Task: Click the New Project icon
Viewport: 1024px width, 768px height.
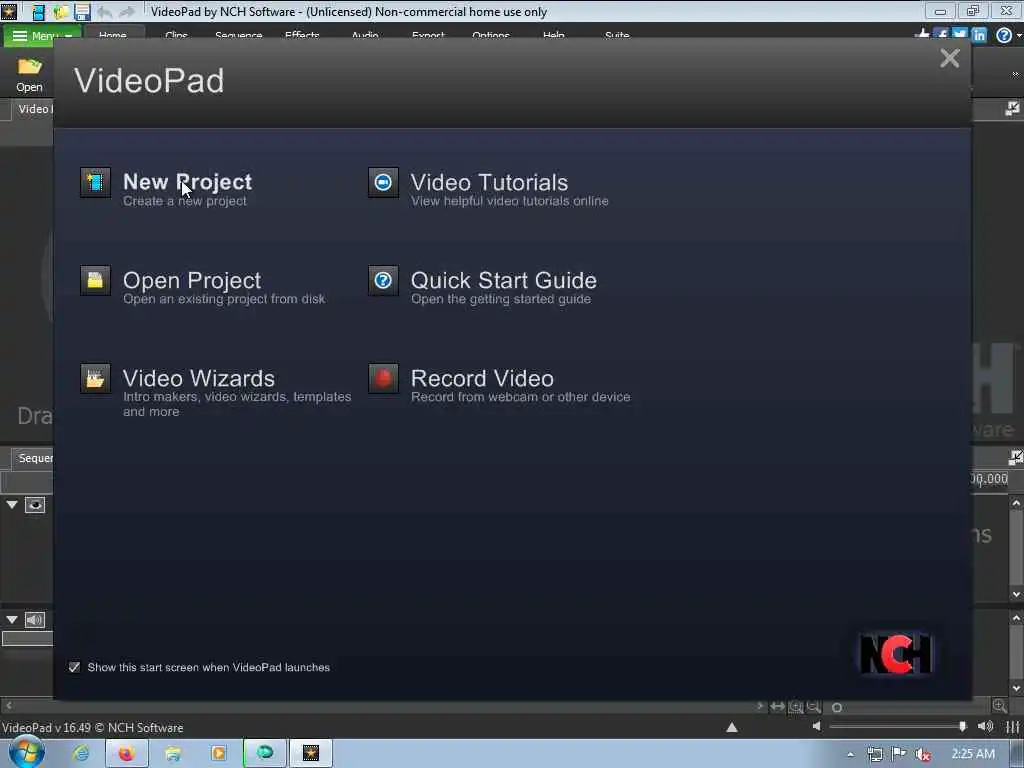Action: (95, 182)
